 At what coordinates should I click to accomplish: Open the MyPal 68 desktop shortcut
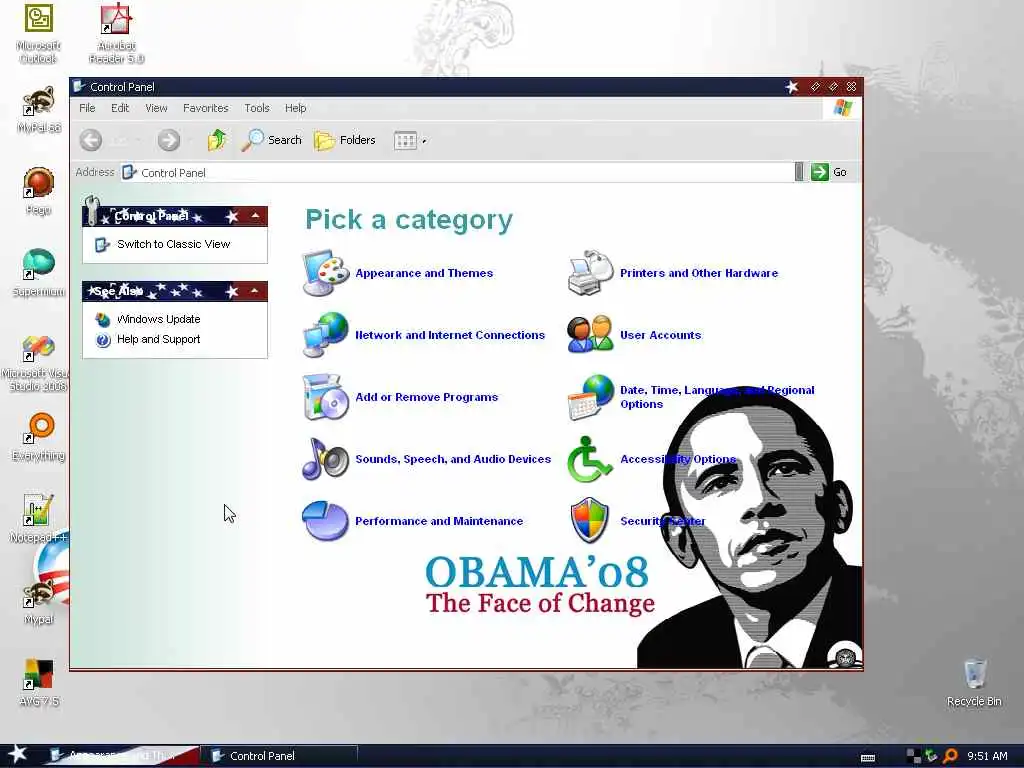pyautogui.click(x=39, y=110)
